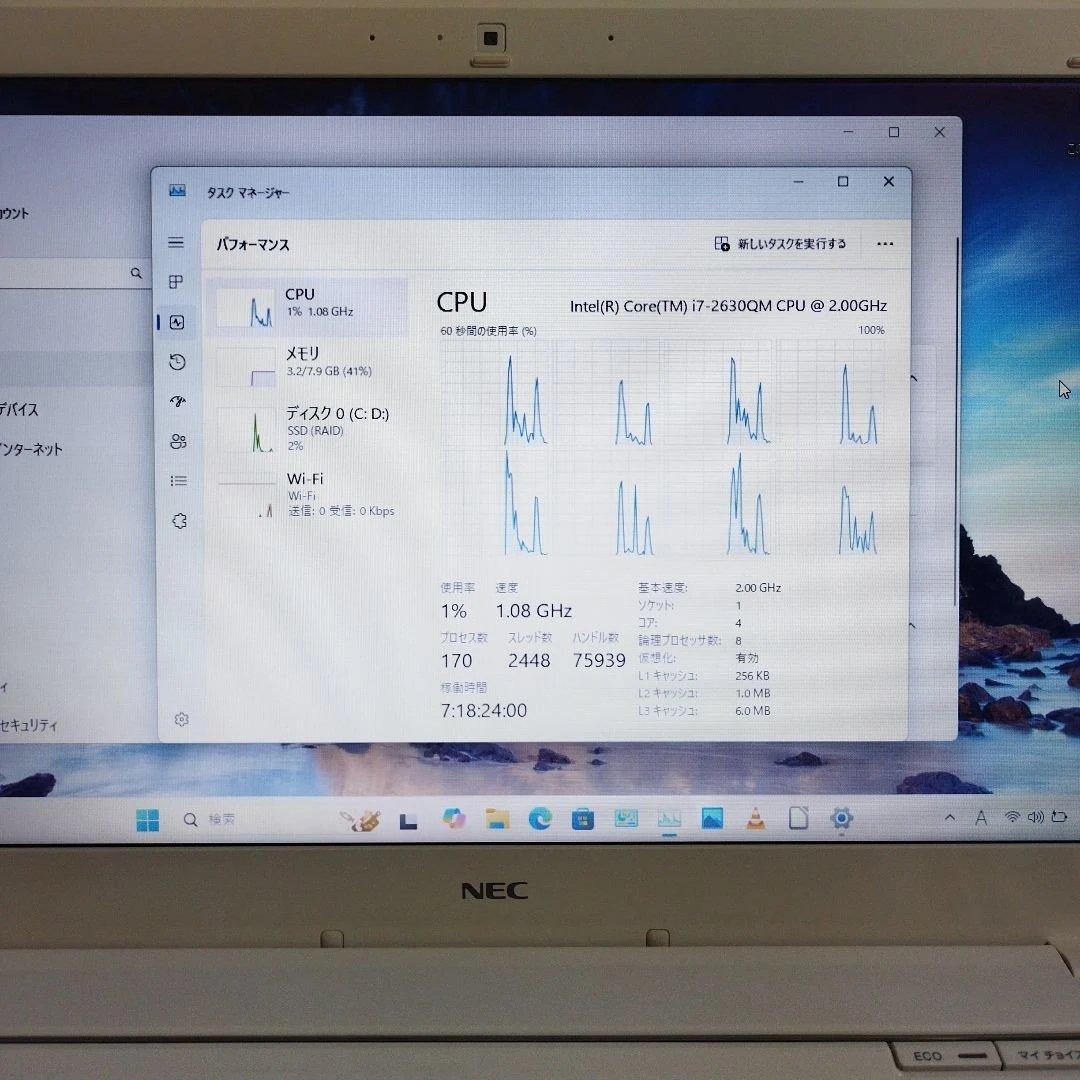Expand the hidden icons chevron in taskbar
Screen dimensions: 1080x1080
tap(948, 816)
